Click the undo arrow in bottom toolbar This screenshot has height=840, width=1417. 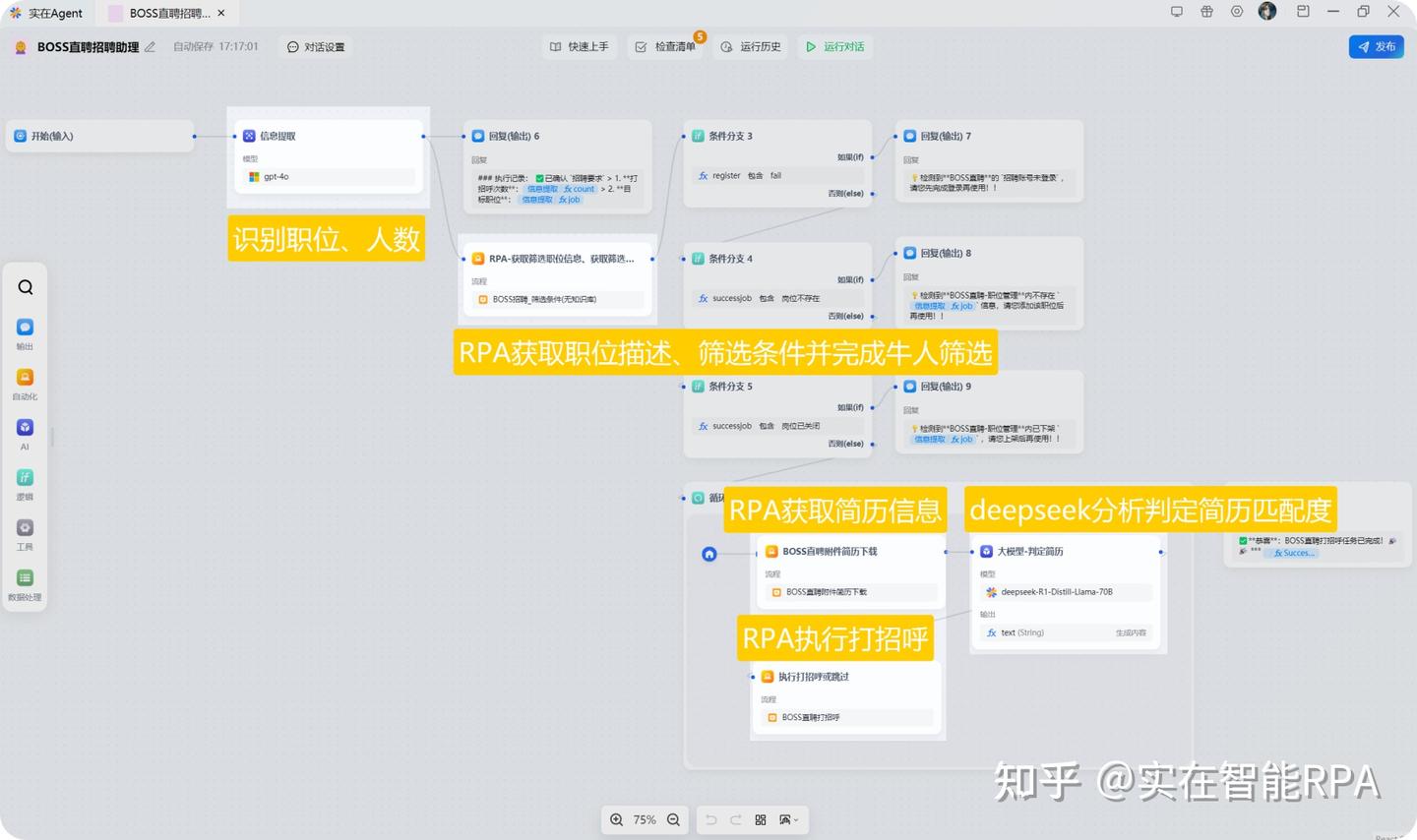click(710, 819)
